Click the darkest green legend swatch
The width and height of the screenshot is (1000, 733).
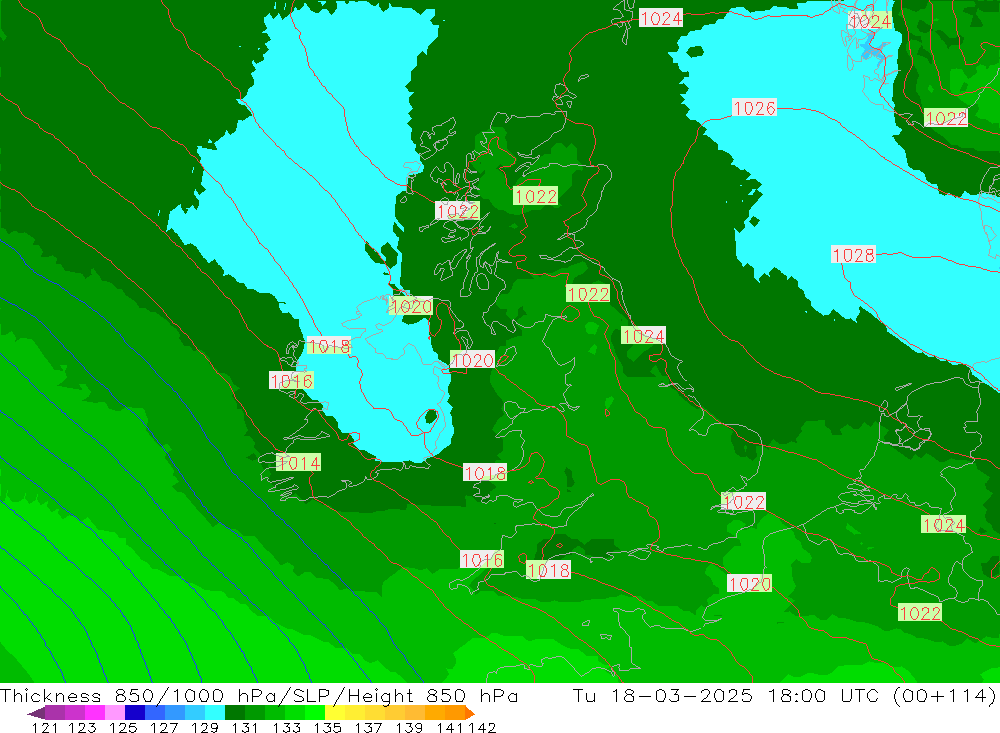click(235, 712)
